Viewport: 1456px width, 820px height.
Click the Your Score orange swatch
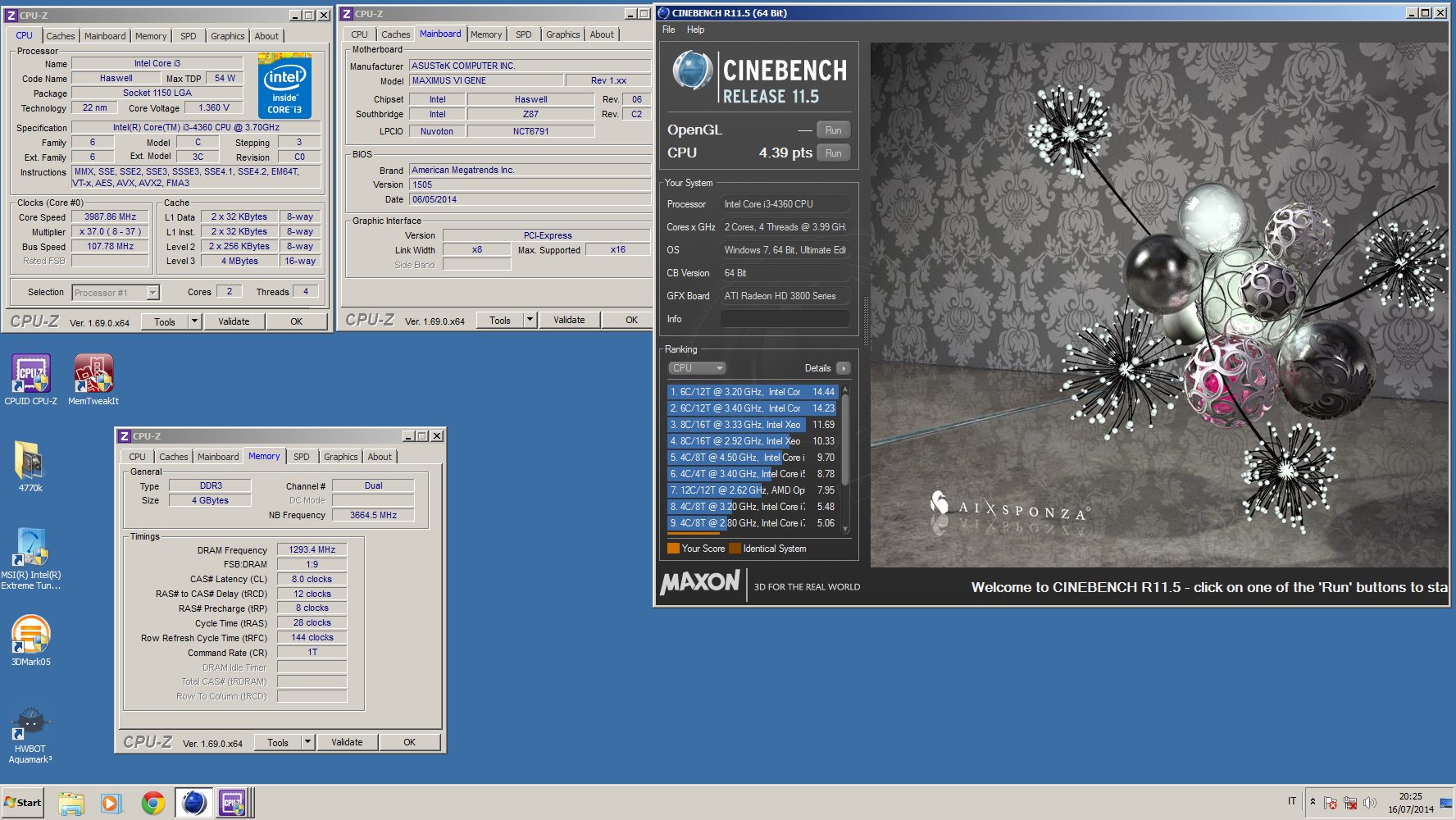[x=673, y=549]
